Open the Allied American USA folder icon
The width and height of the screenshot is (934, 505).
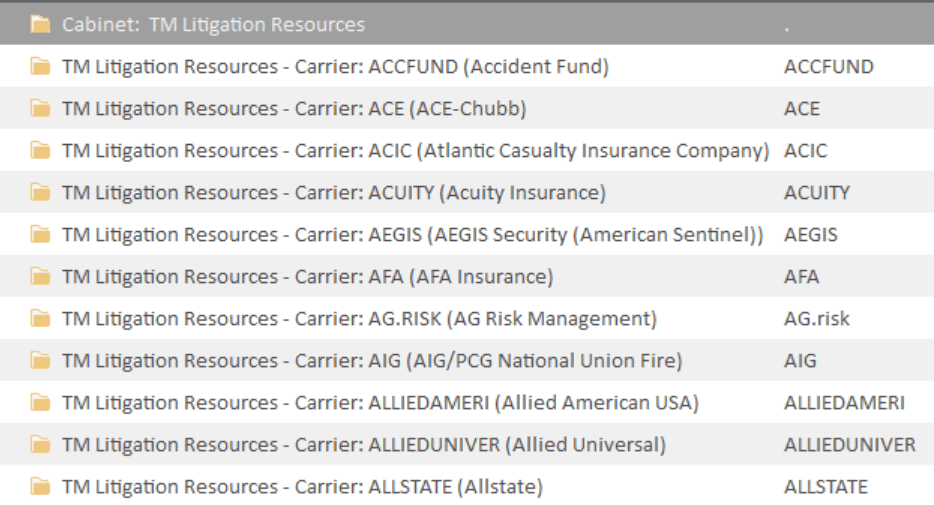pos(41,403)
